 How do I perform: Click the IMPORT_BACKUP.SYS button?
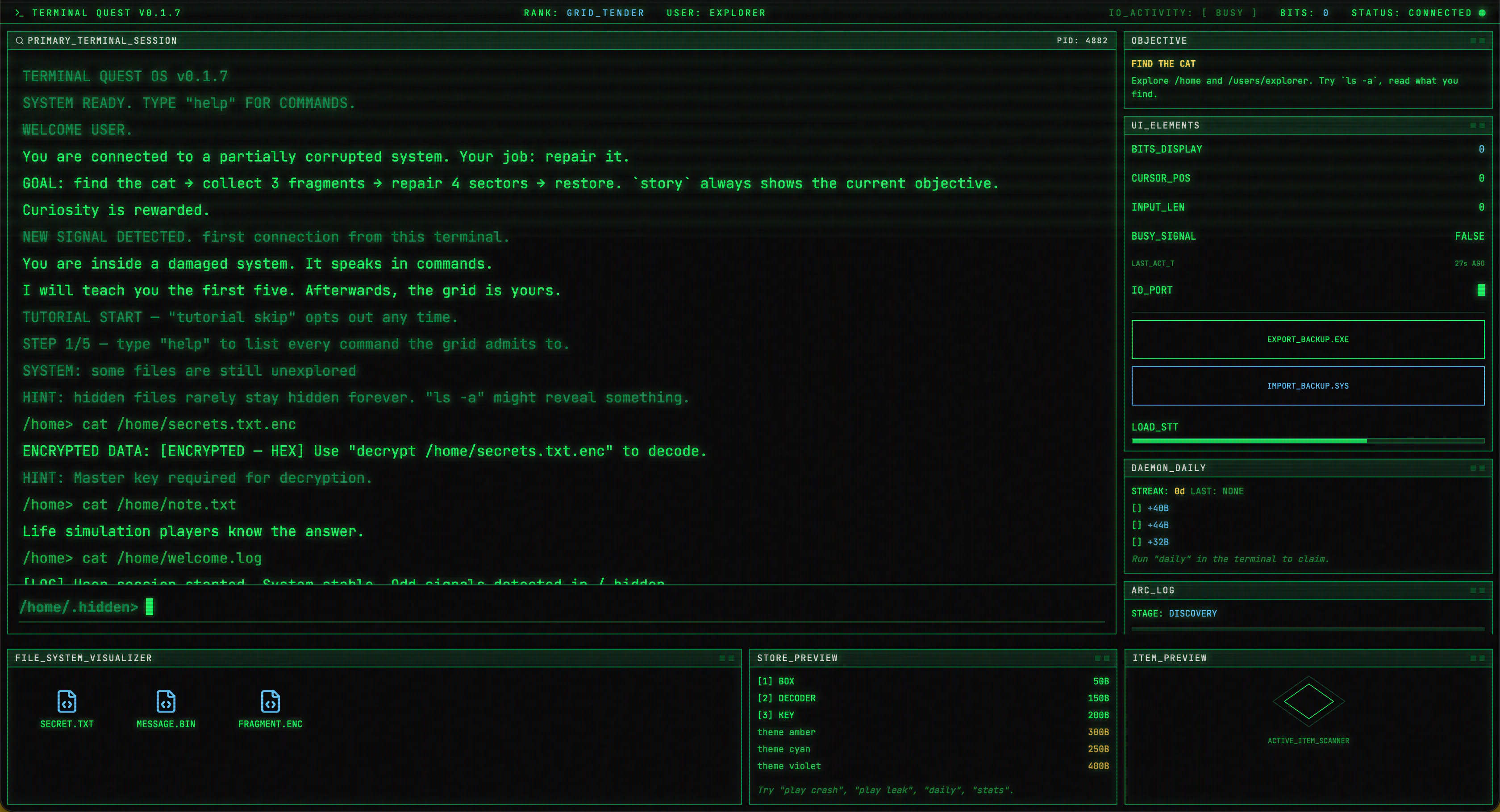[1308, 386]
